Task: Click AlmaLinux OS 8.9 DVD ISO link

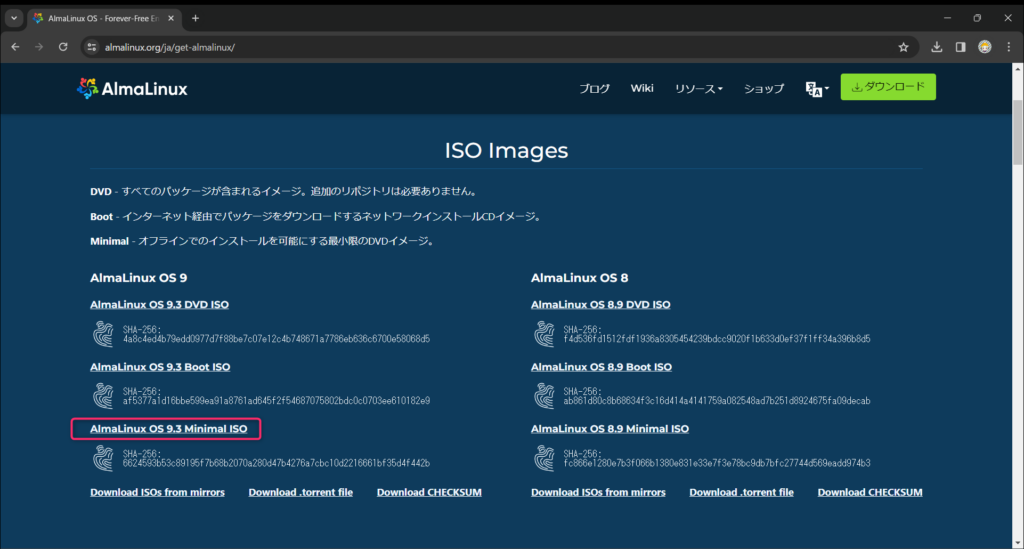Action: click(x=600, y=305)
